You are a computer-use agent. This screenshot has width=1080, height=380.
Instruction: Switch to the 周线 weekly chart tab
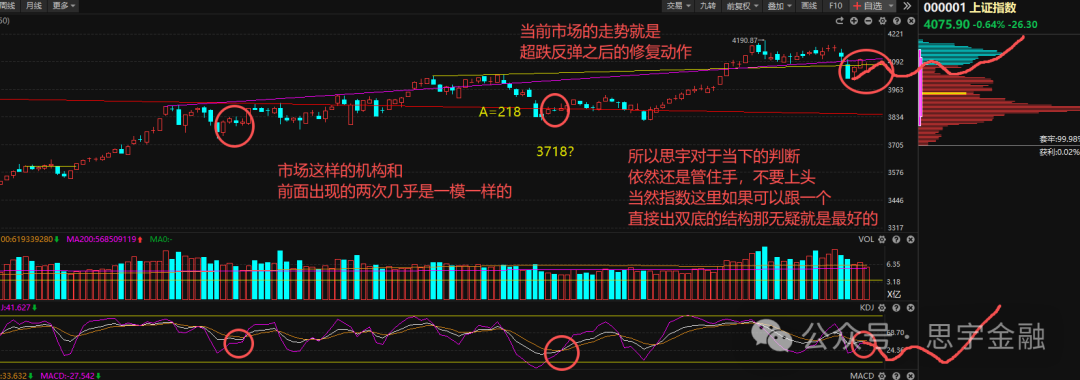click(x=10, y=6)
